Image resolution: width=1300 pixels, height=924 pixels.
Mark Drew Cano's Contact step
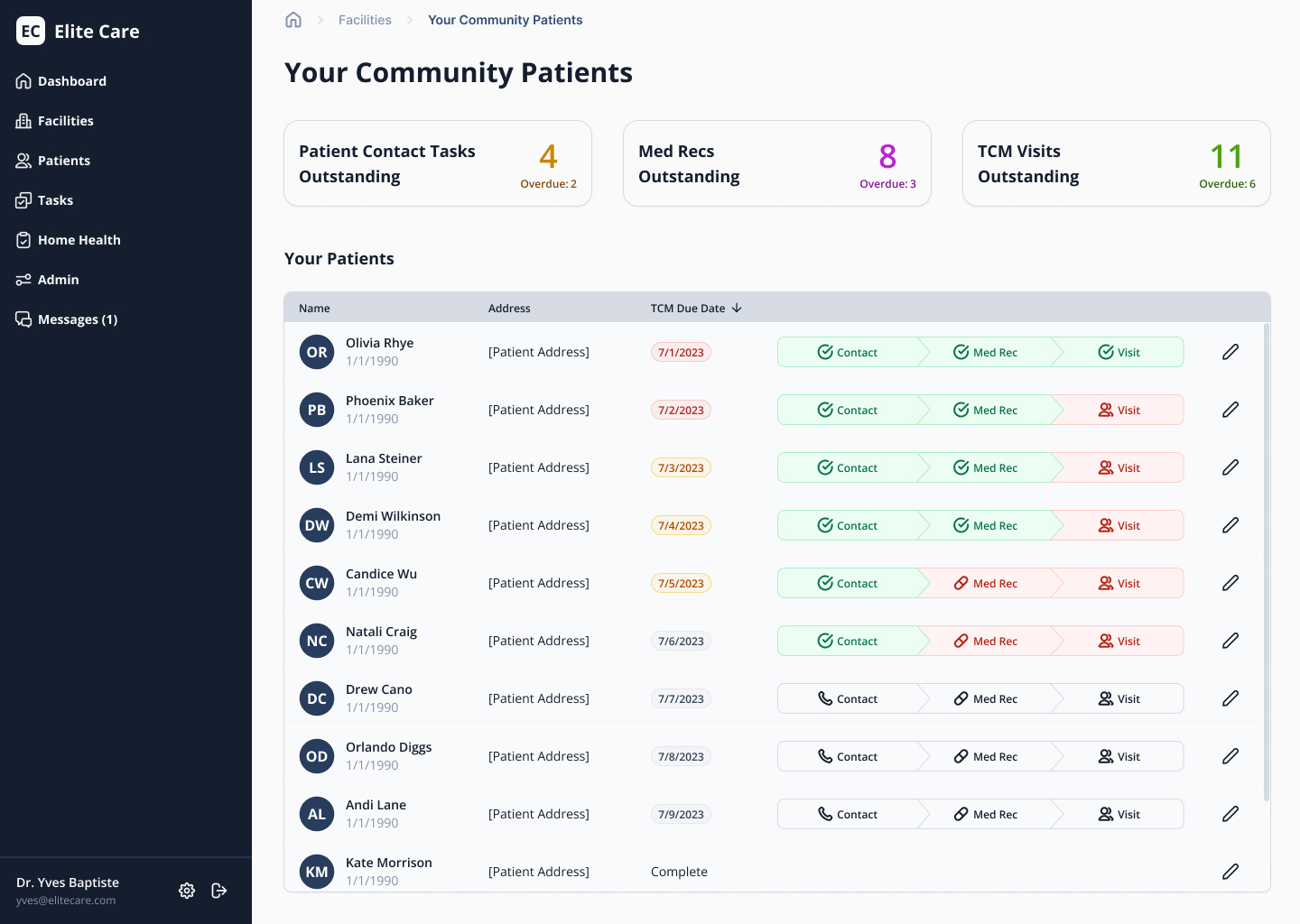pos(850,698)
